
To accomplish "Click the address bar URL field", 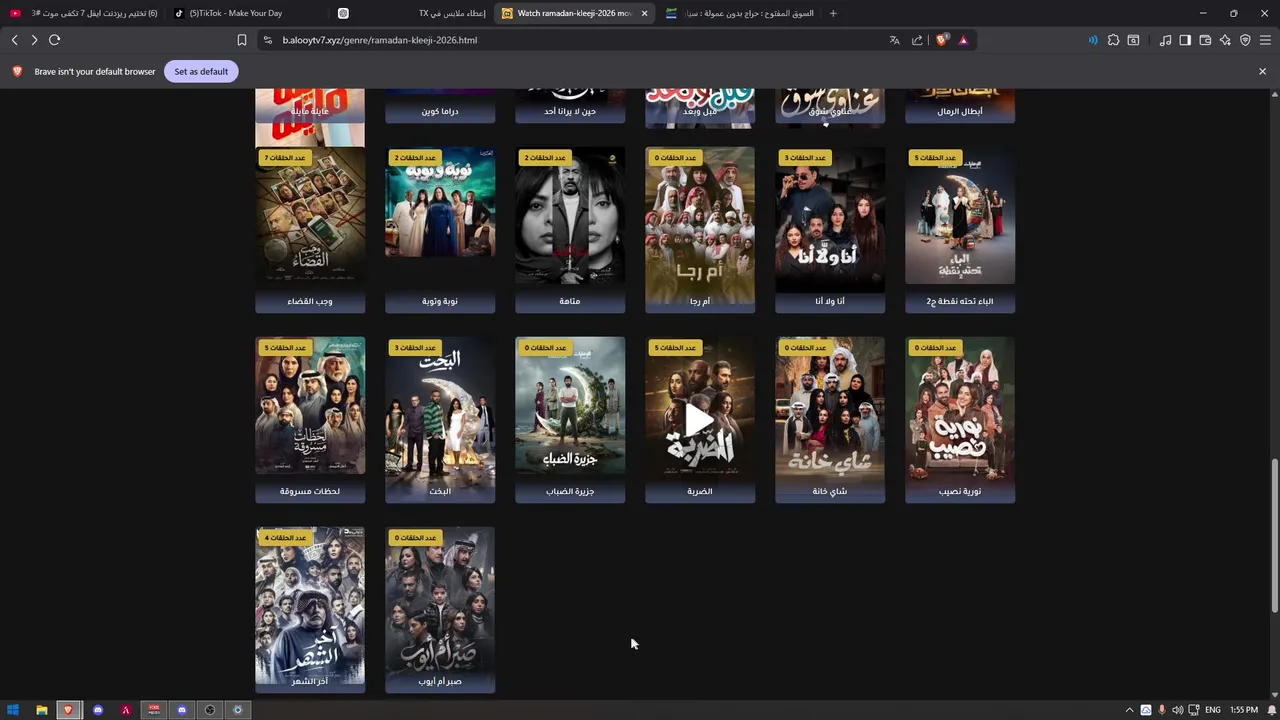I will 580,40.
